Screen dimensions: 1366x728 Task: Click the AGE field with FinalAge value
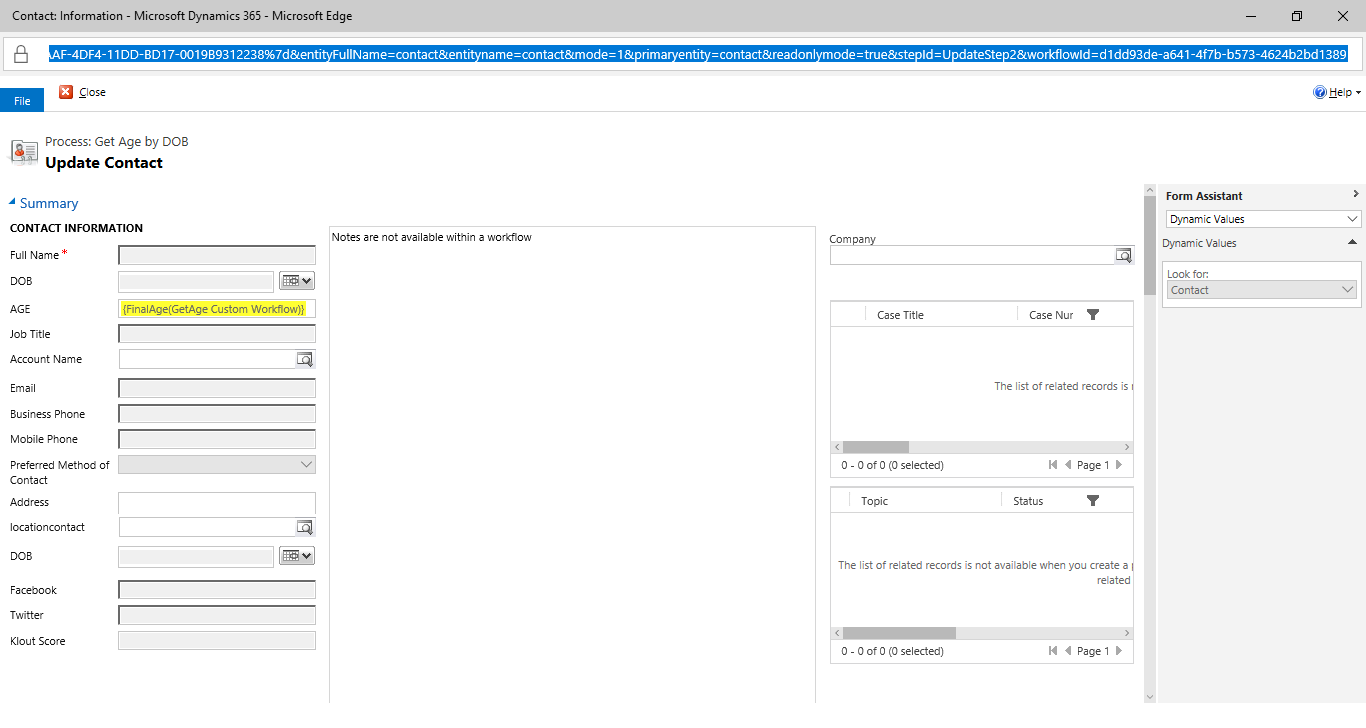point(217,309)
